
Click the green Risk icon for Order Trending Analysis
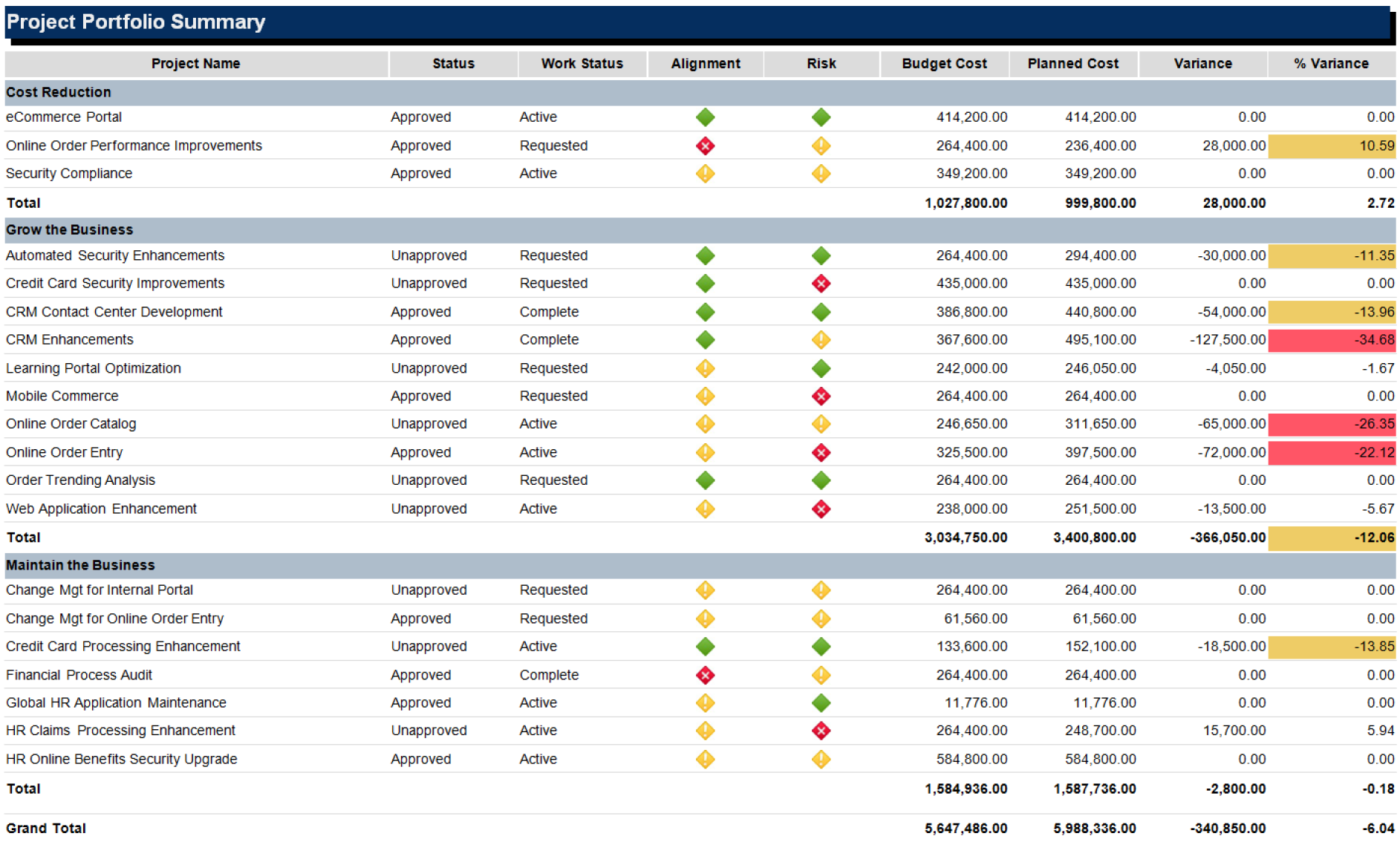821,480
